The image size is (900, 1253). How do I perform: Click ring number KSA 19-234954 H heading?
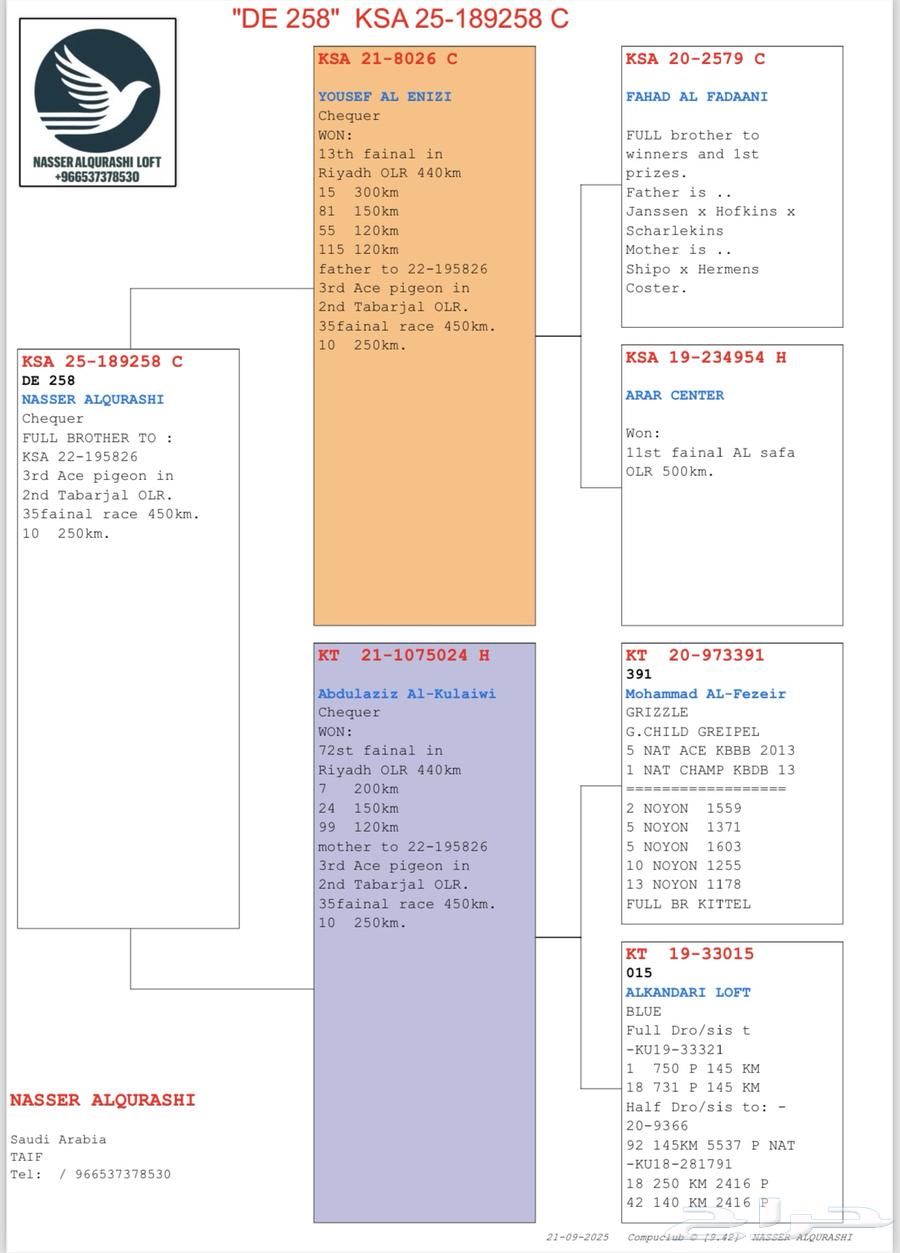pyautogui.click(x=705, y=357)
